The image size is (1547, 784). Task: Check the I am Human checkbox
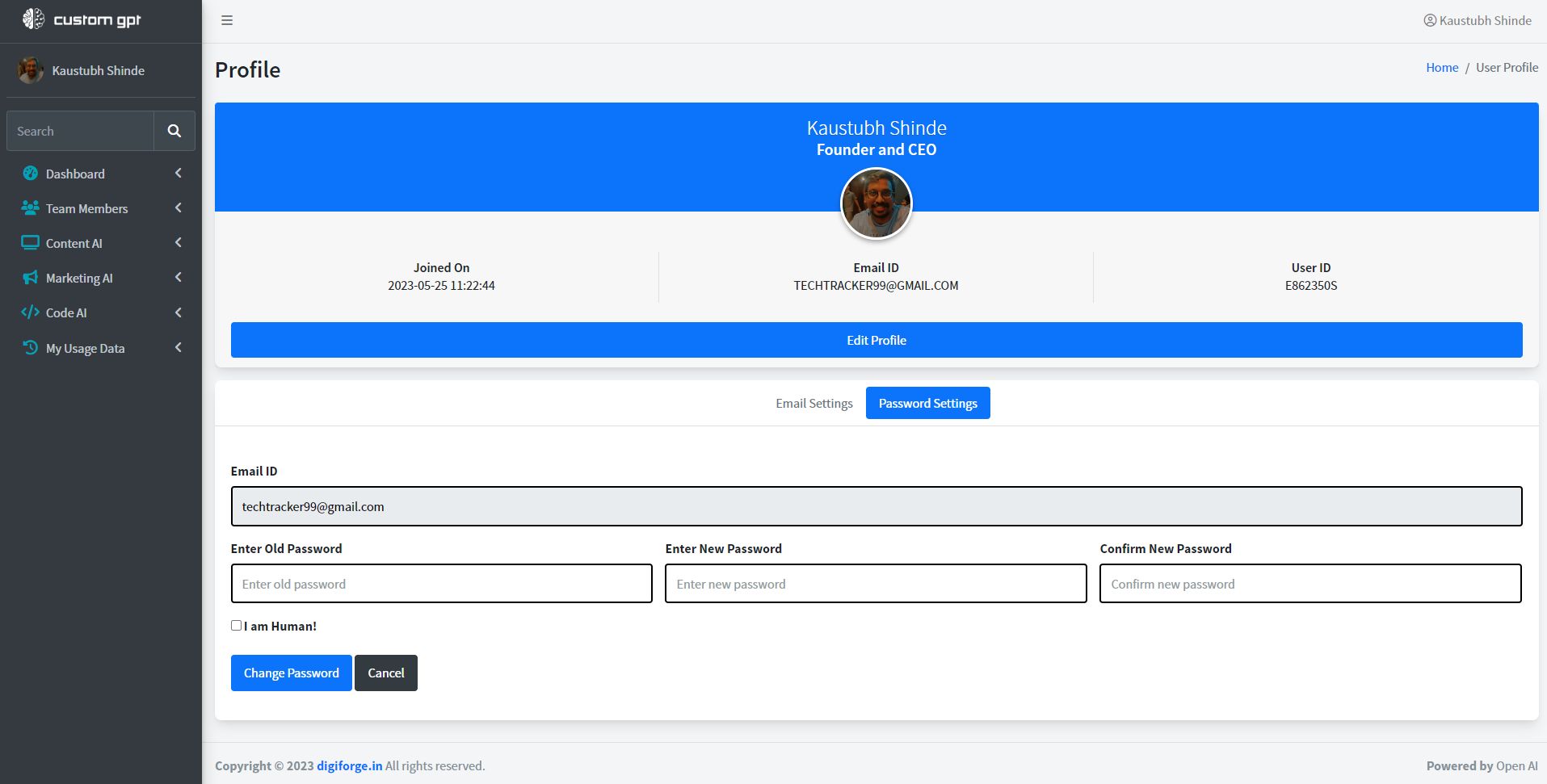click(x=236, y=625)
